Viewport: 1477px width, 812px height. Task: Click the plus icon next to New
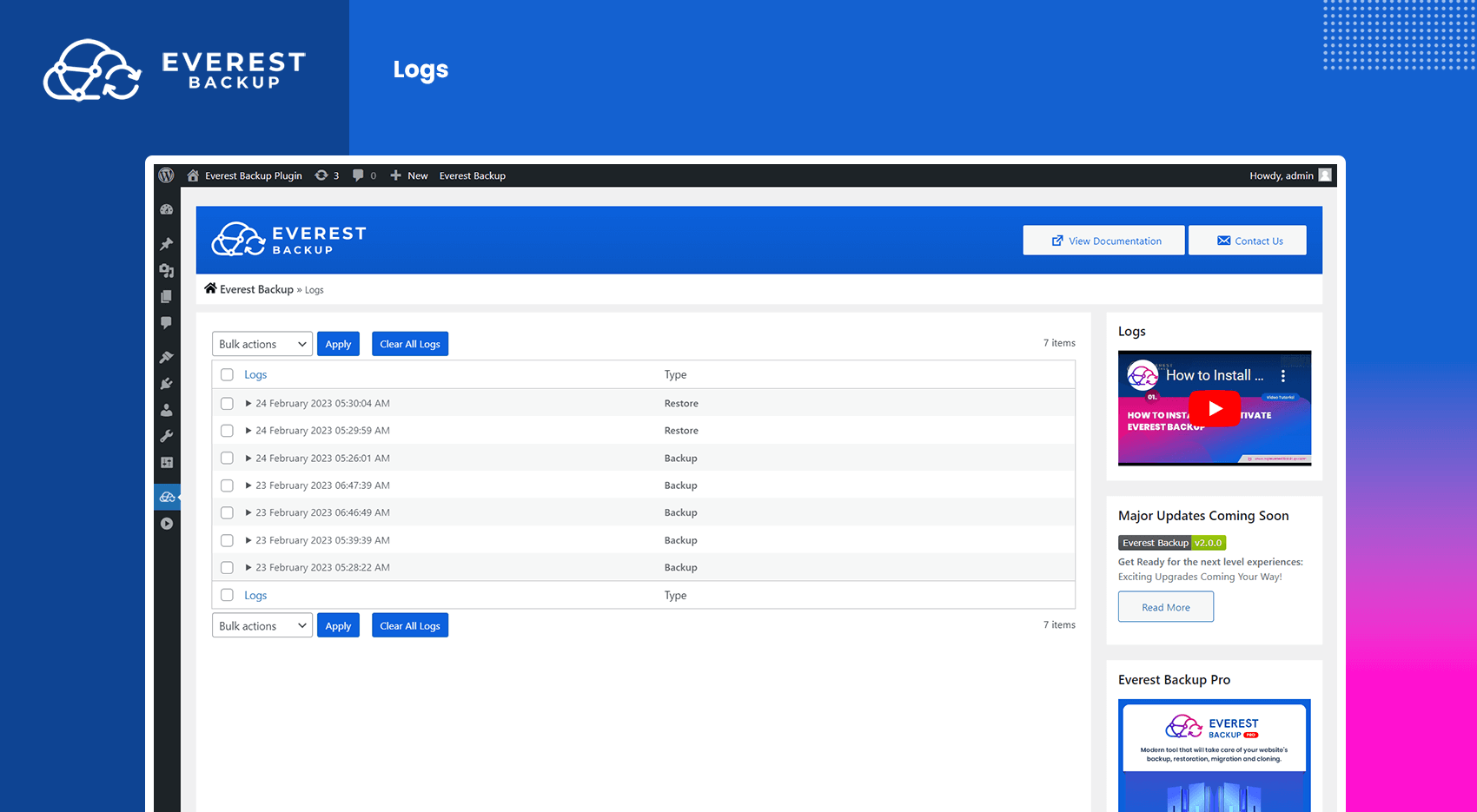(x=395, y=175)
